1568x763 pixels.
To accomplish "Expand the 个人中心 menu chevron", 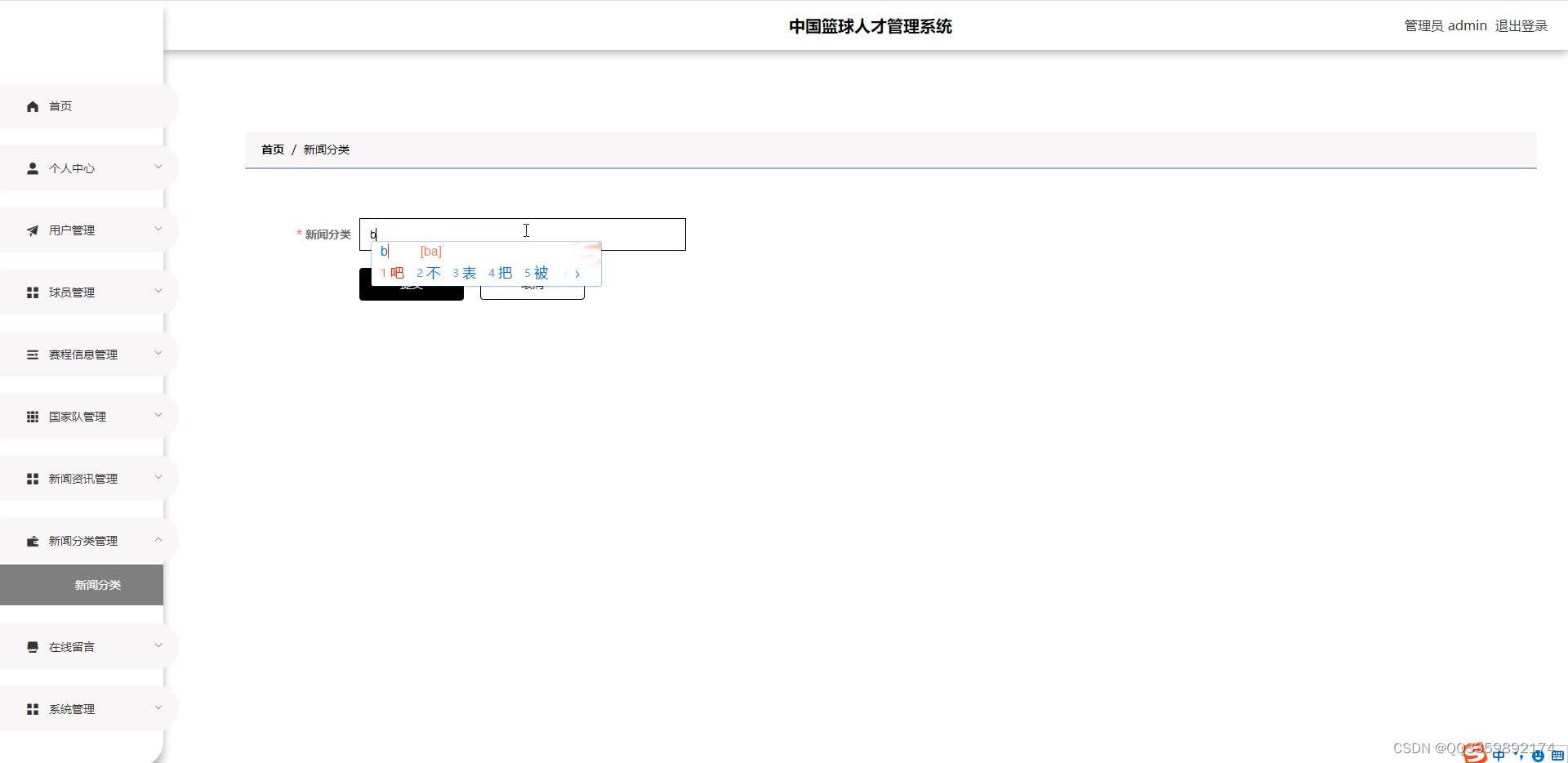I will click(158, 167).
